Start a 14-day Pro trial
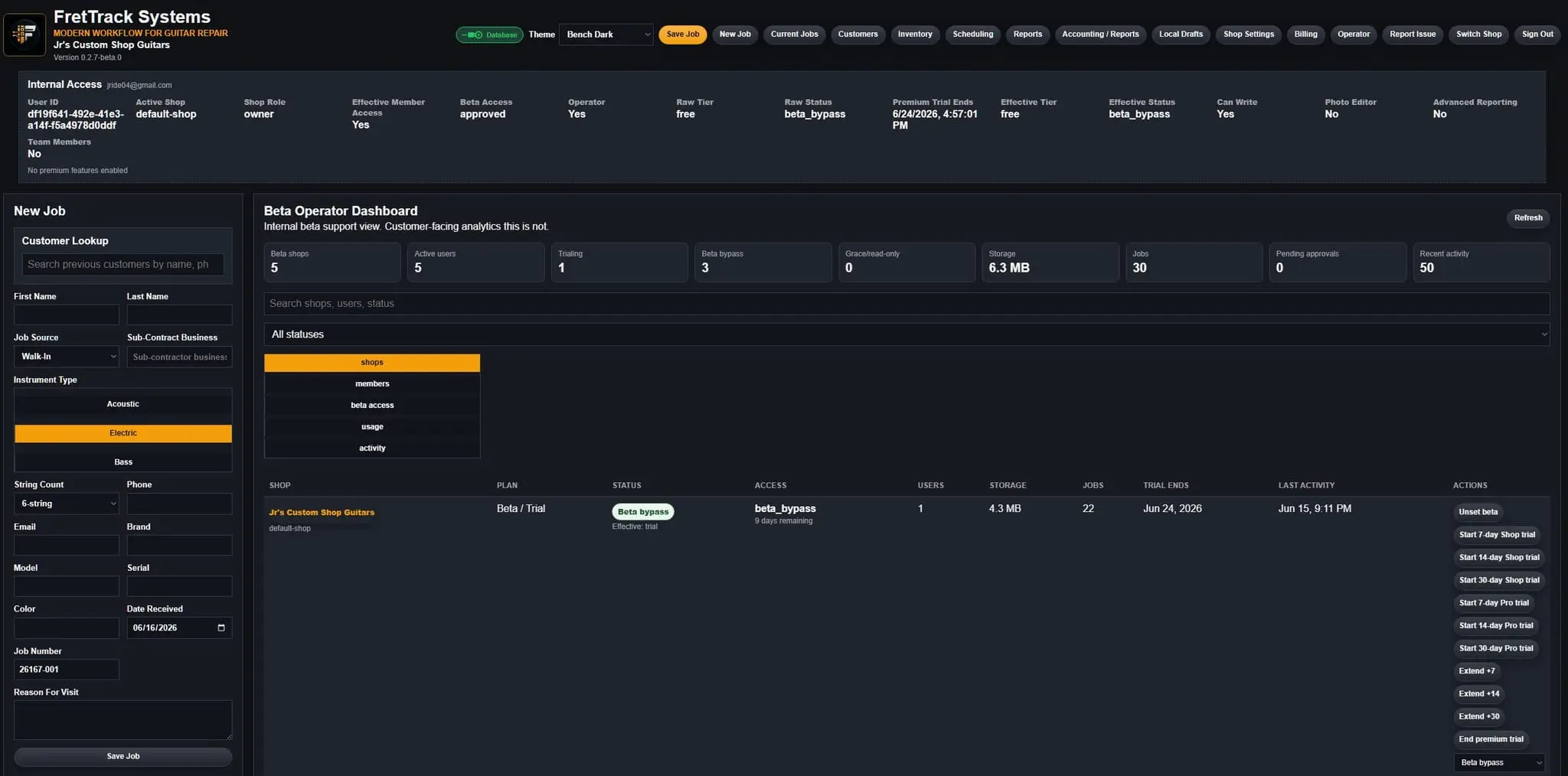The image size is (1568, 776). pyautogui.click(x=1496, y=626)
